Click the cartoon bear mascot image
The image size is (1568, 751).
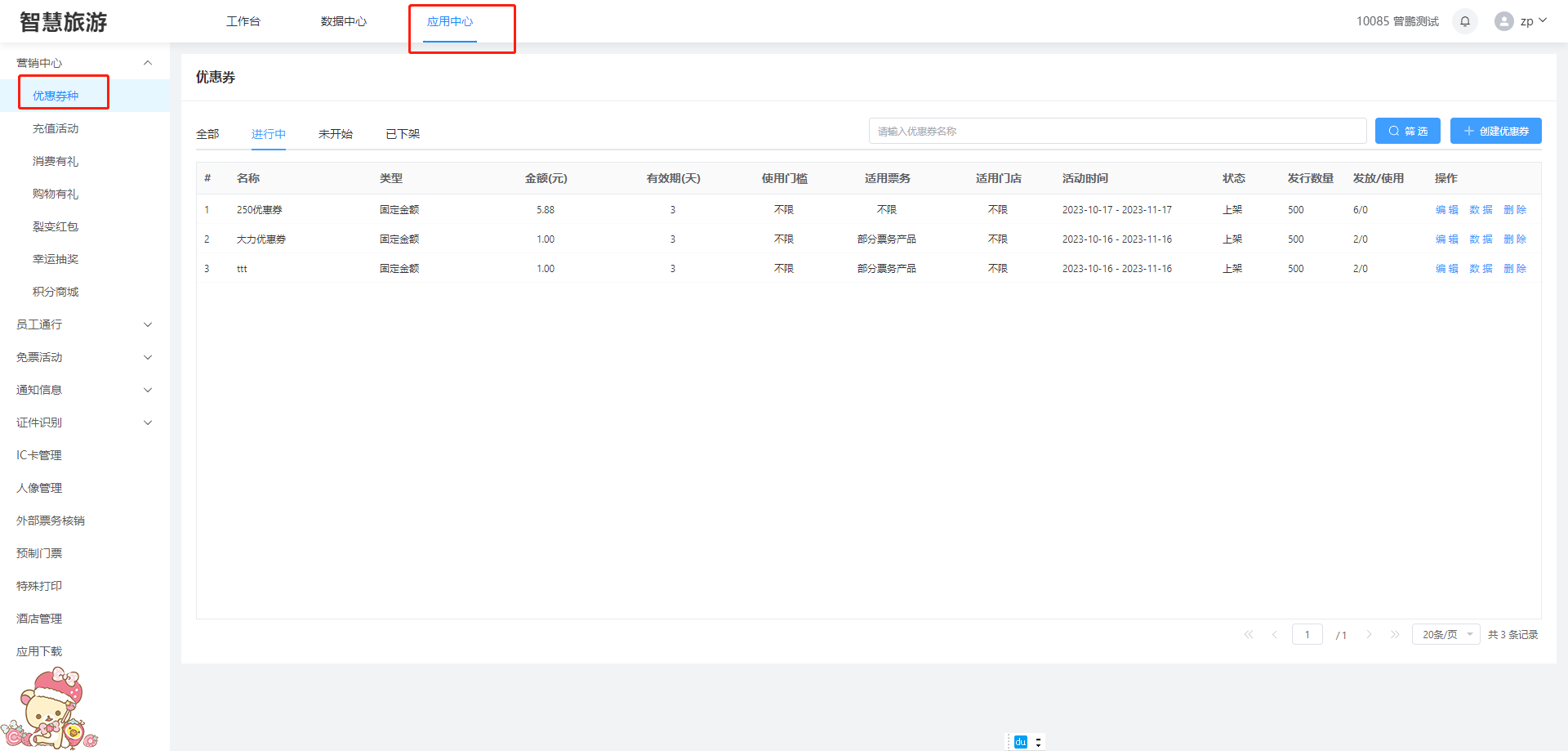51,708
